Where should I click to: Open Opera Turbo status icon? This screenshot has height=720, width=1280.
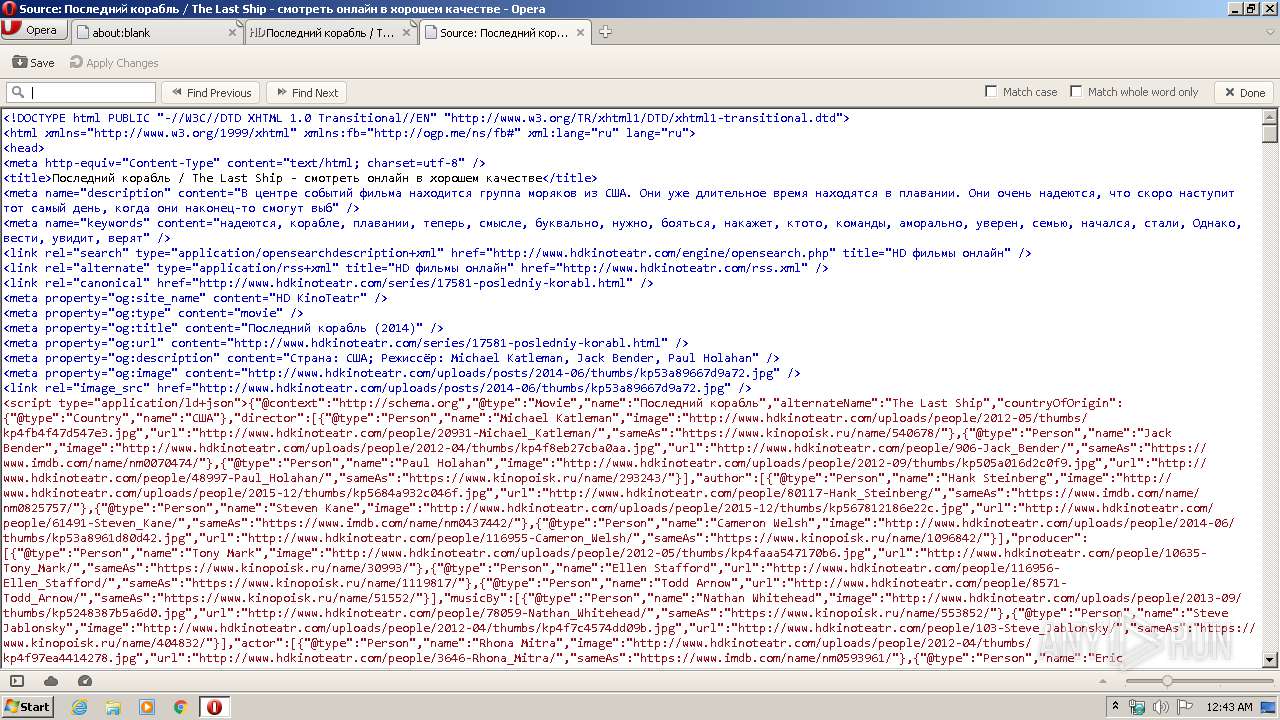coord(85,681)
